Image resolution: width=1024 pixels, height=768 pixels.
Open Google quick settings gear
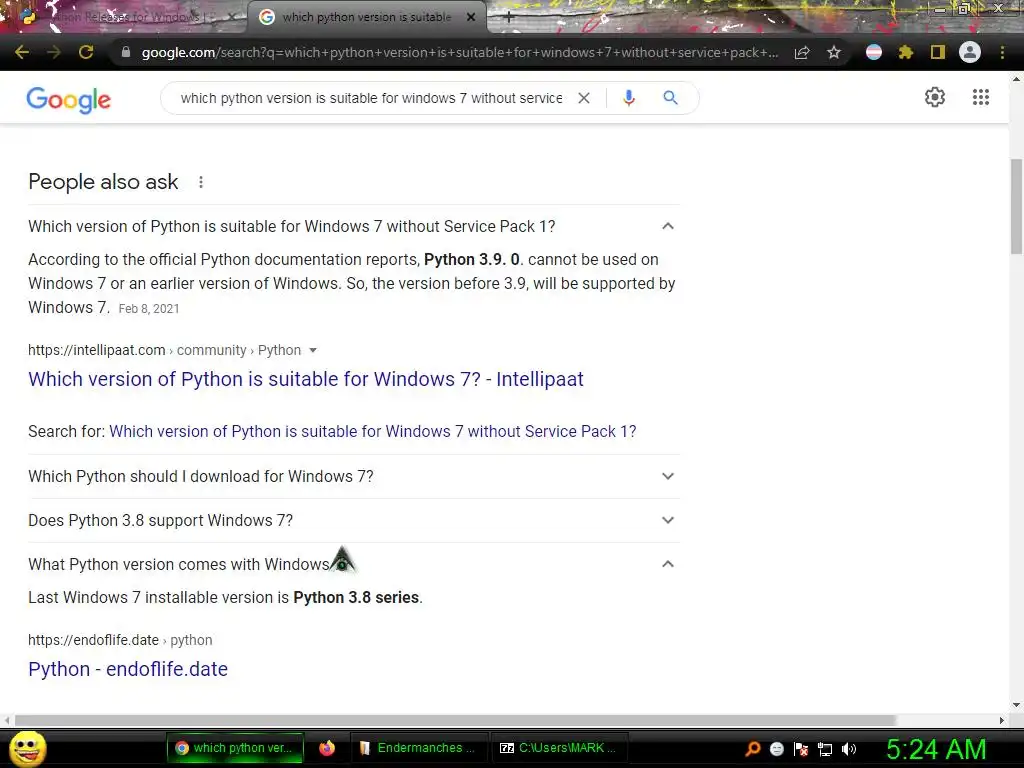935,97
